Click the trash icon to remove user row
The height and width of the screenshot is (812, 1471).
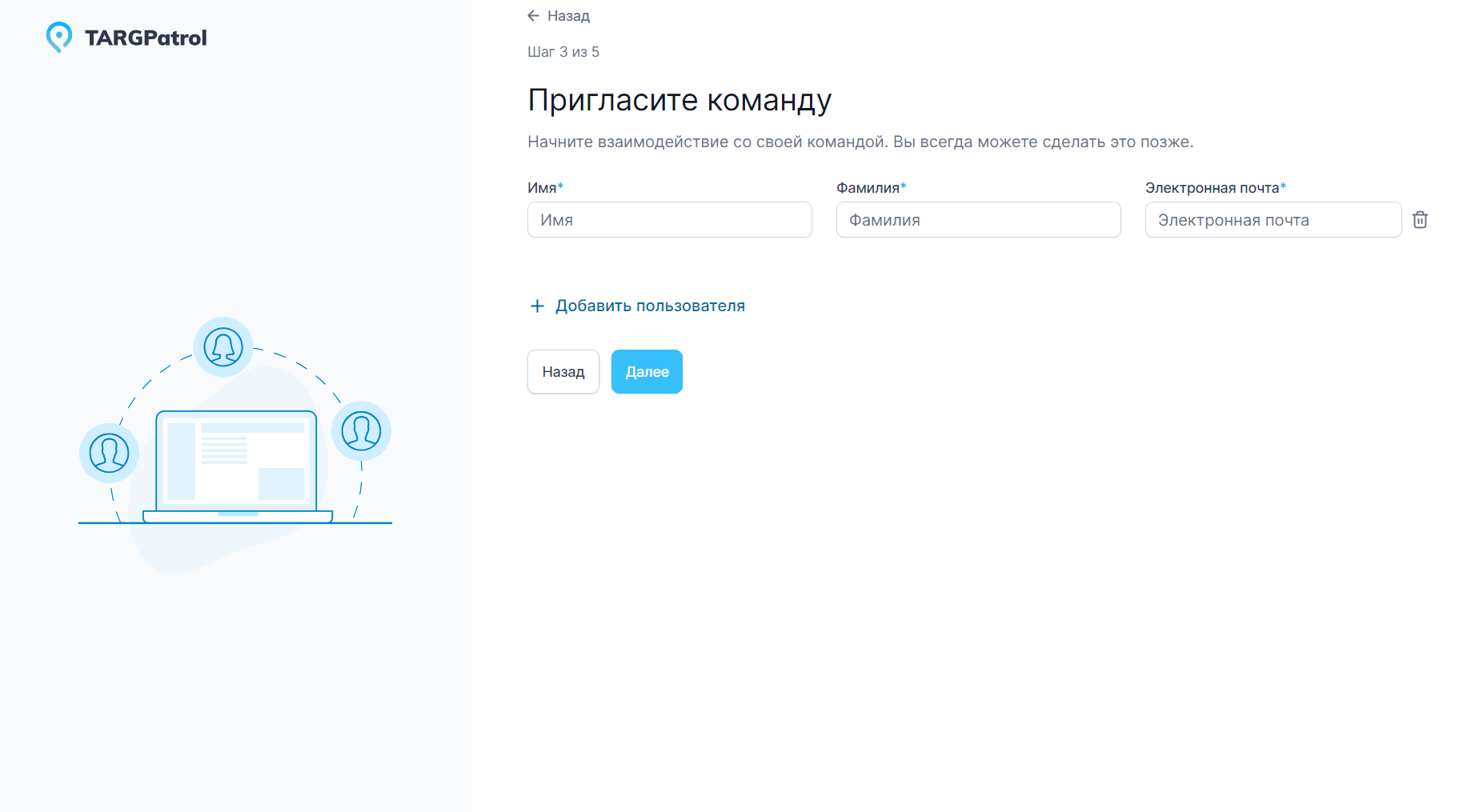coord(1421,219)
